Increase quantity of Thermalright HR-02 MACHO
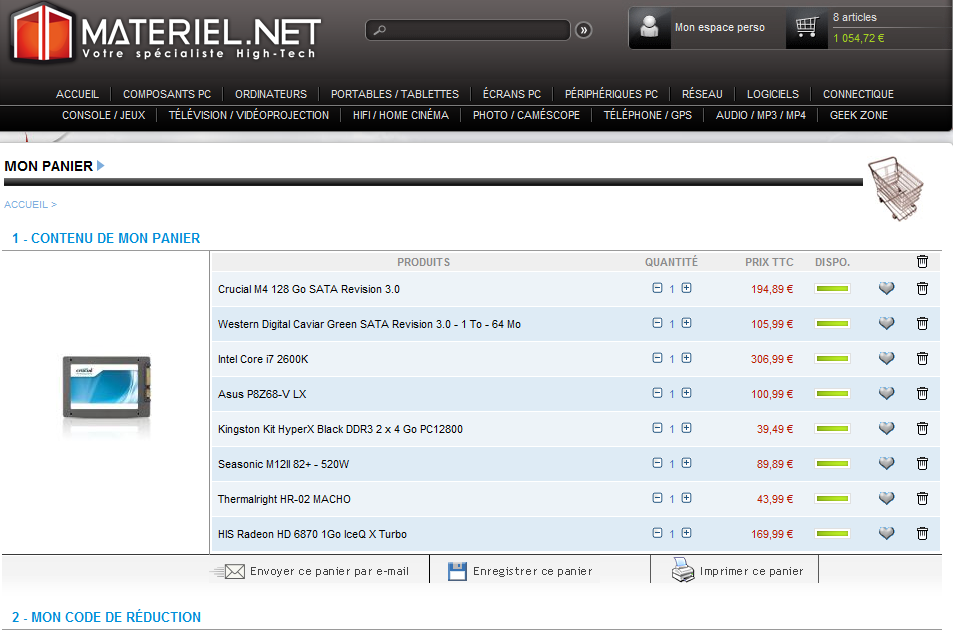This screenshot has width=953, height=632. coord(686,498)
